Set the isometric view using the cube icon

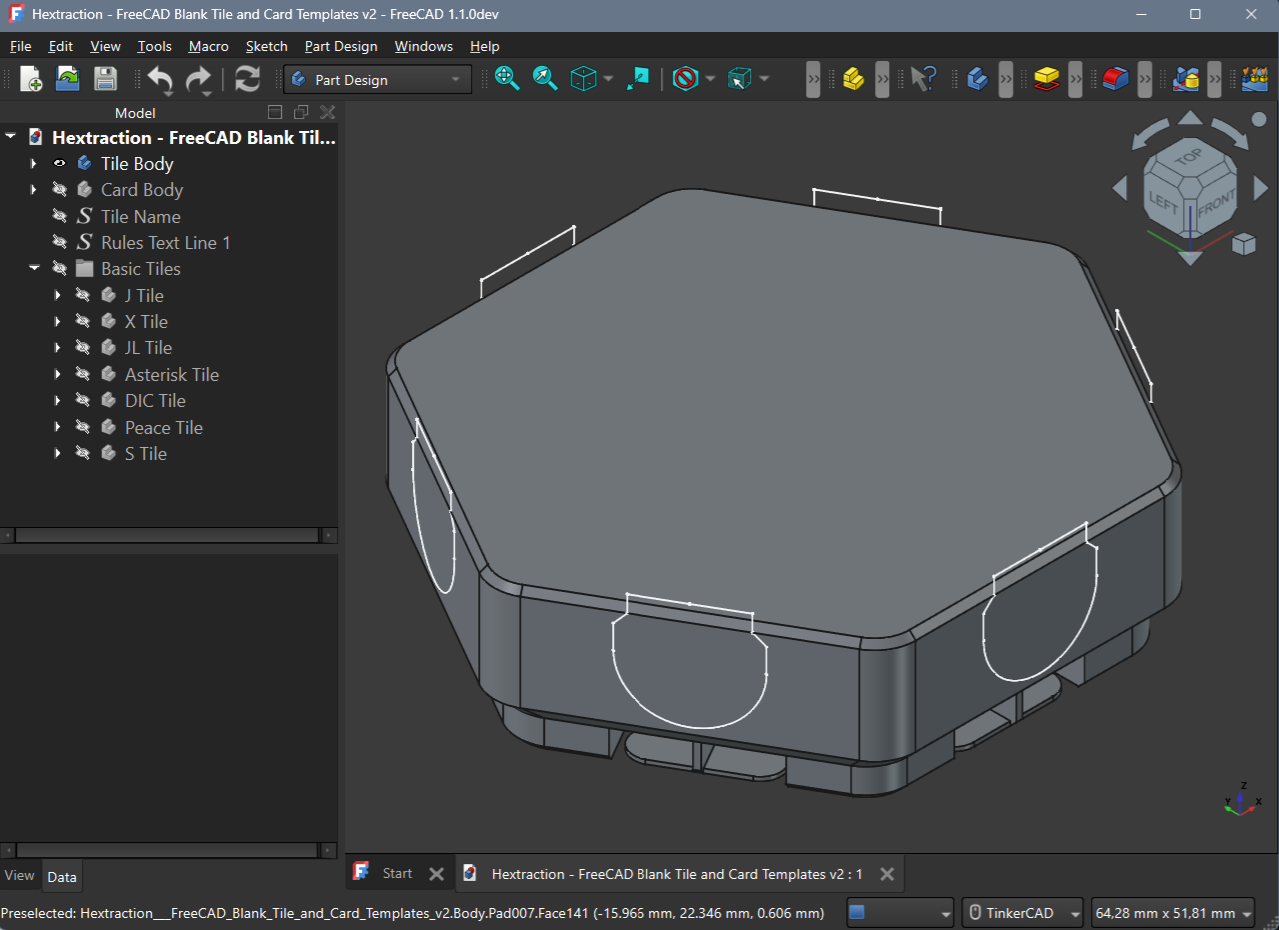[x=583, y=79]
